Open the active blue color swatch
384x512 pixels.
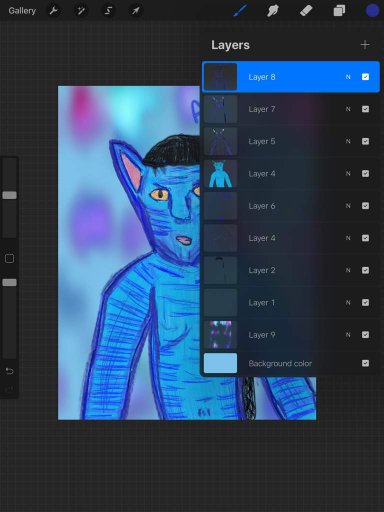tap(372, 11)
